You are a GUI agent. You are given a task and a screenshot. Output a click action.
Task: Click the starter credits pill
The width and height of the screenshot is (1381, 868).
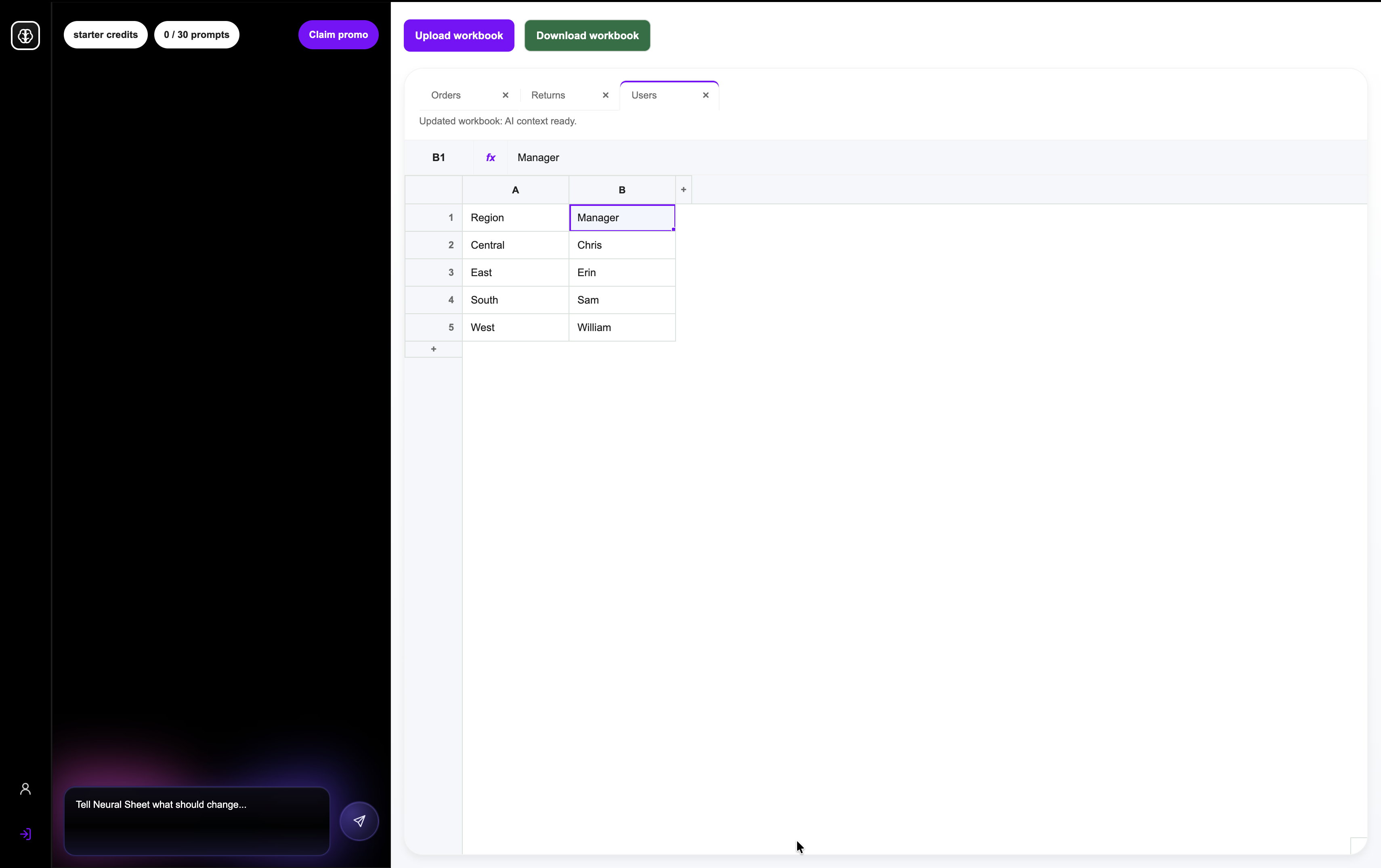(105, 35)
